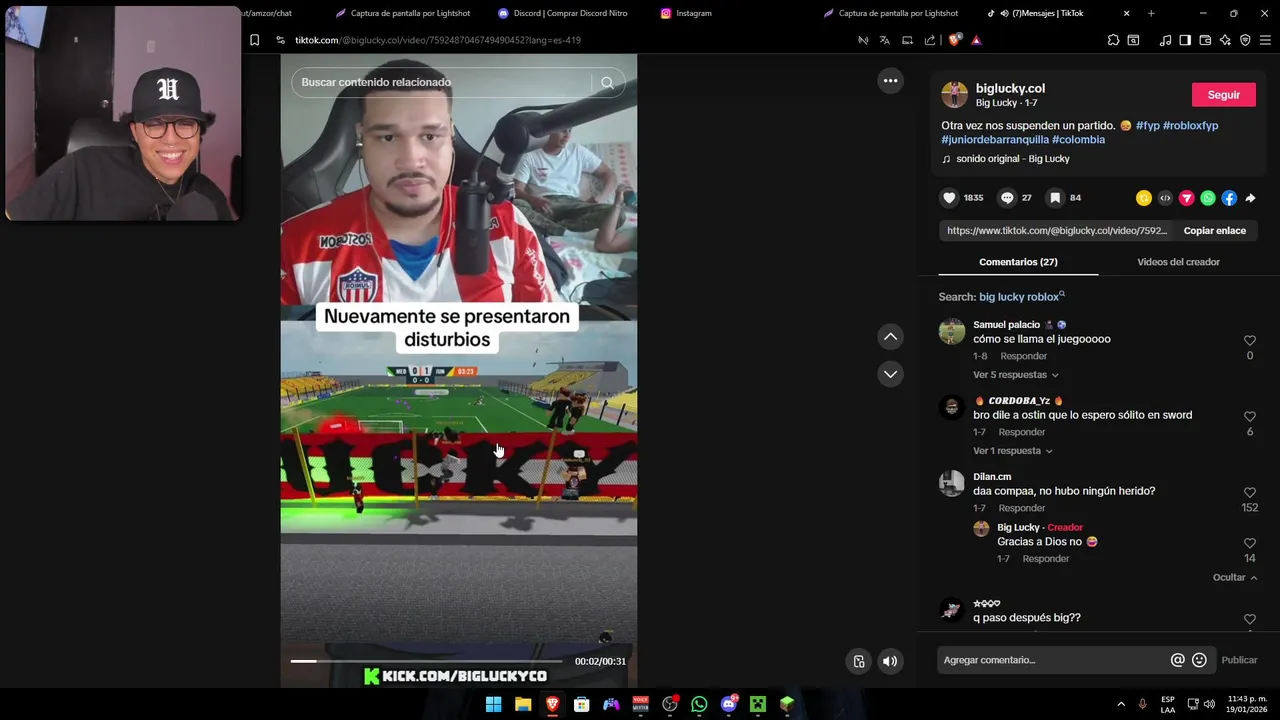The height and width of the screenshot is (720, 1280).
Task: Collapse replies with 'Ocultar'
Action: click(1235, 578)
